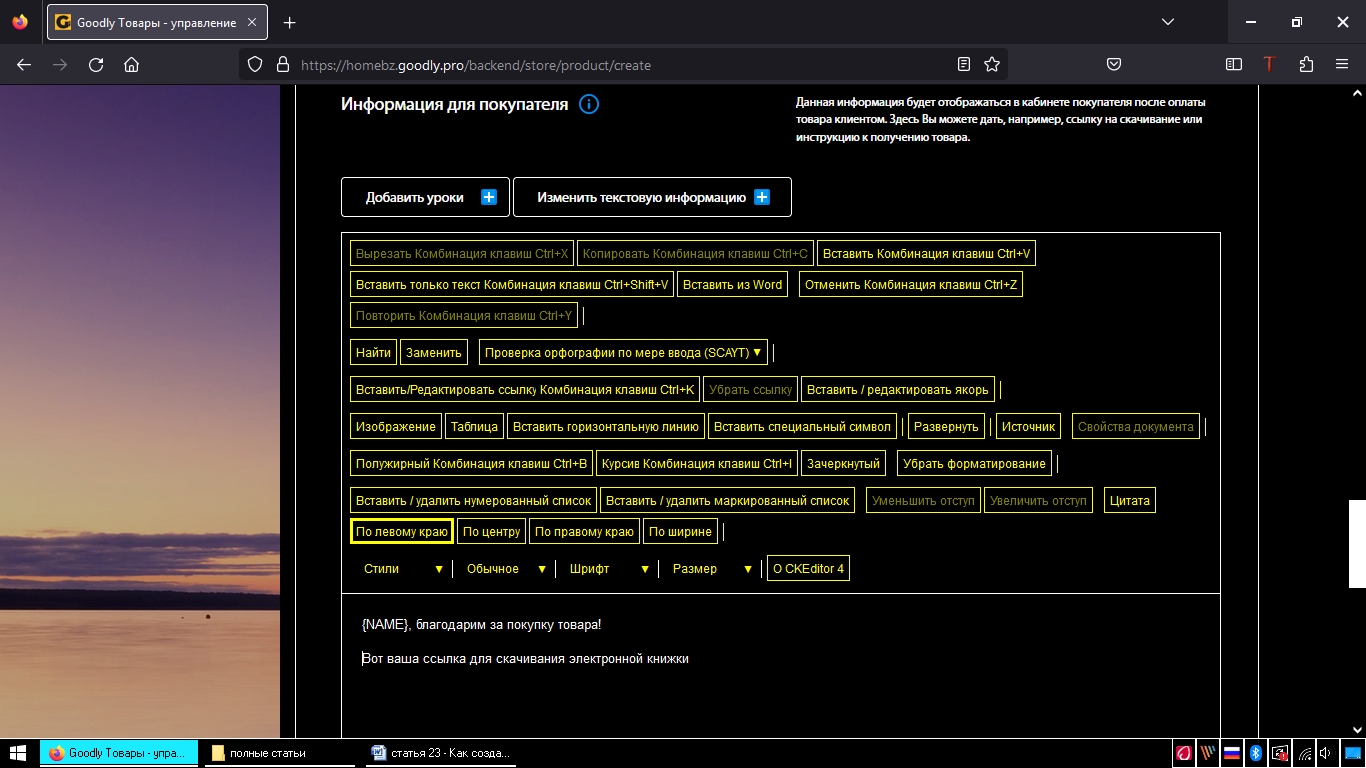
Task: Click Изменить текстовую информацию button
Action: click(x=652, y=197)
